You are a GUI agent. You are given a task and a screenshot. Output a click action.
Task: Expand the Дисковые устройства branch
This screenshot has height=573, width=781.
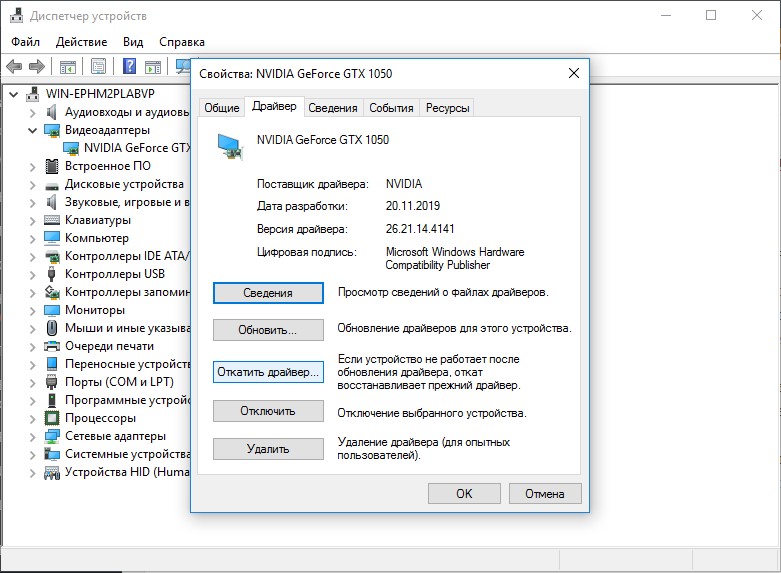point(33,185)
